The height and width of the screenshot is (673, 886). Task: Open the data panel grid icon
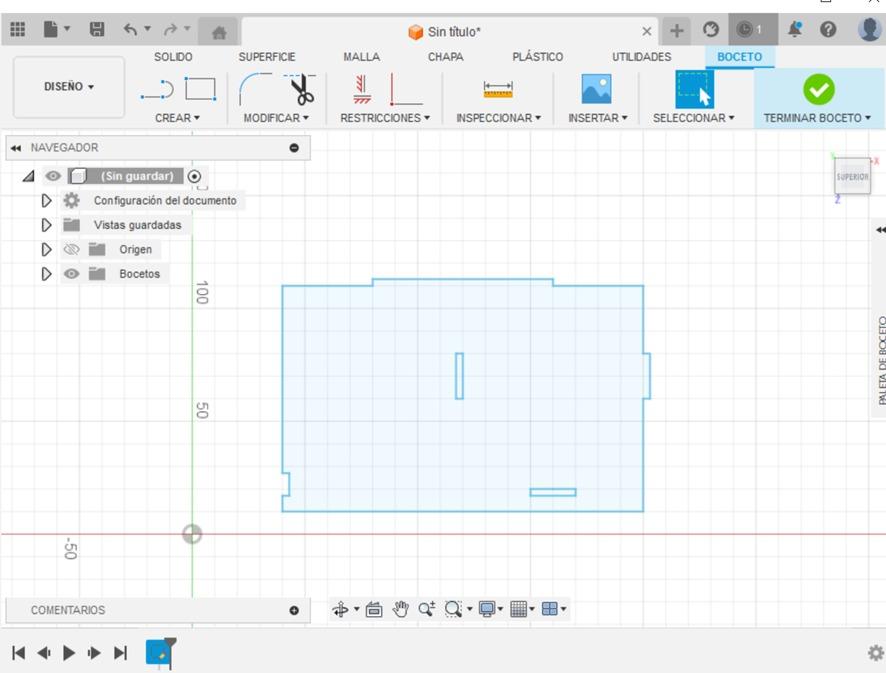point(18,29)
